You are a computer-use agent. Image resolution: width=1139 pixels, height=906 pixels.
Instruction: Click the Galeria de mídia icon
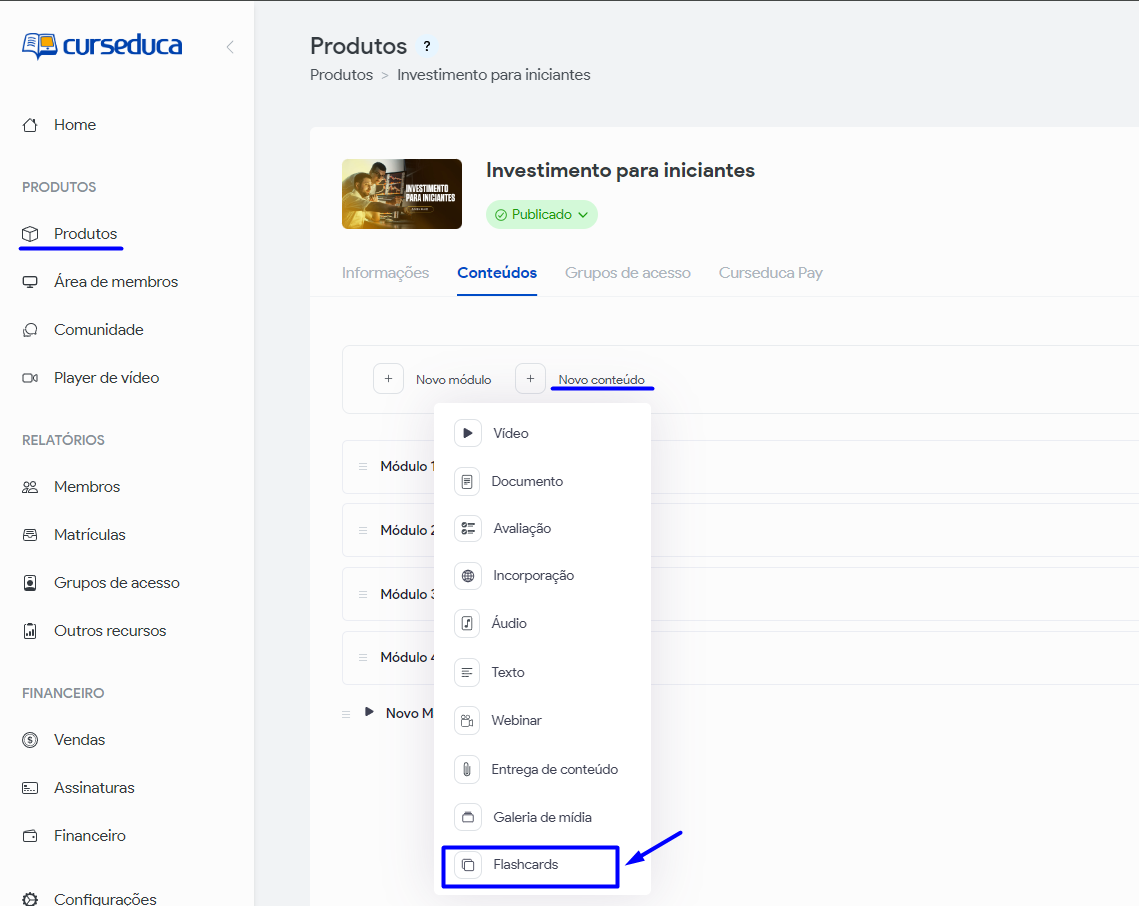point(468,817)
